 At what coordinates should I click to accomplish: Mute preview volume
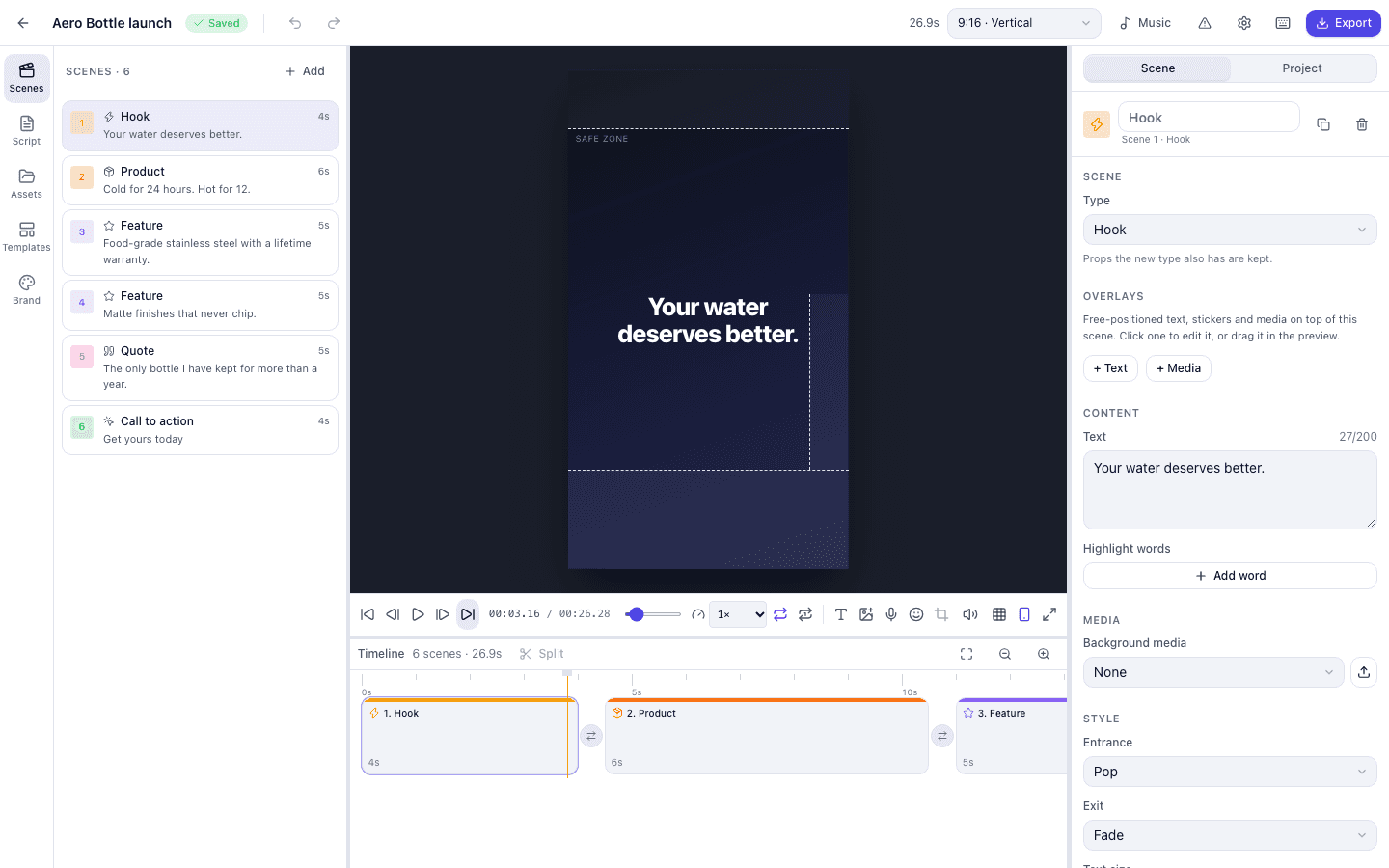(970, 614)
